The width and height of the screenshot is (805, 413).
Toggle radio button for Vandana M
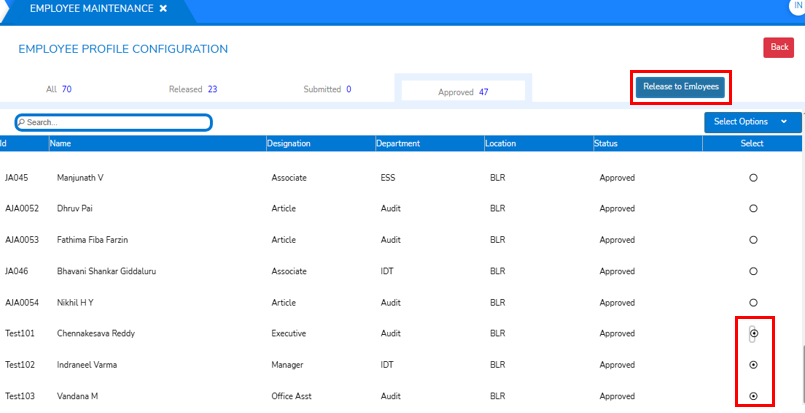click(753, 396)
